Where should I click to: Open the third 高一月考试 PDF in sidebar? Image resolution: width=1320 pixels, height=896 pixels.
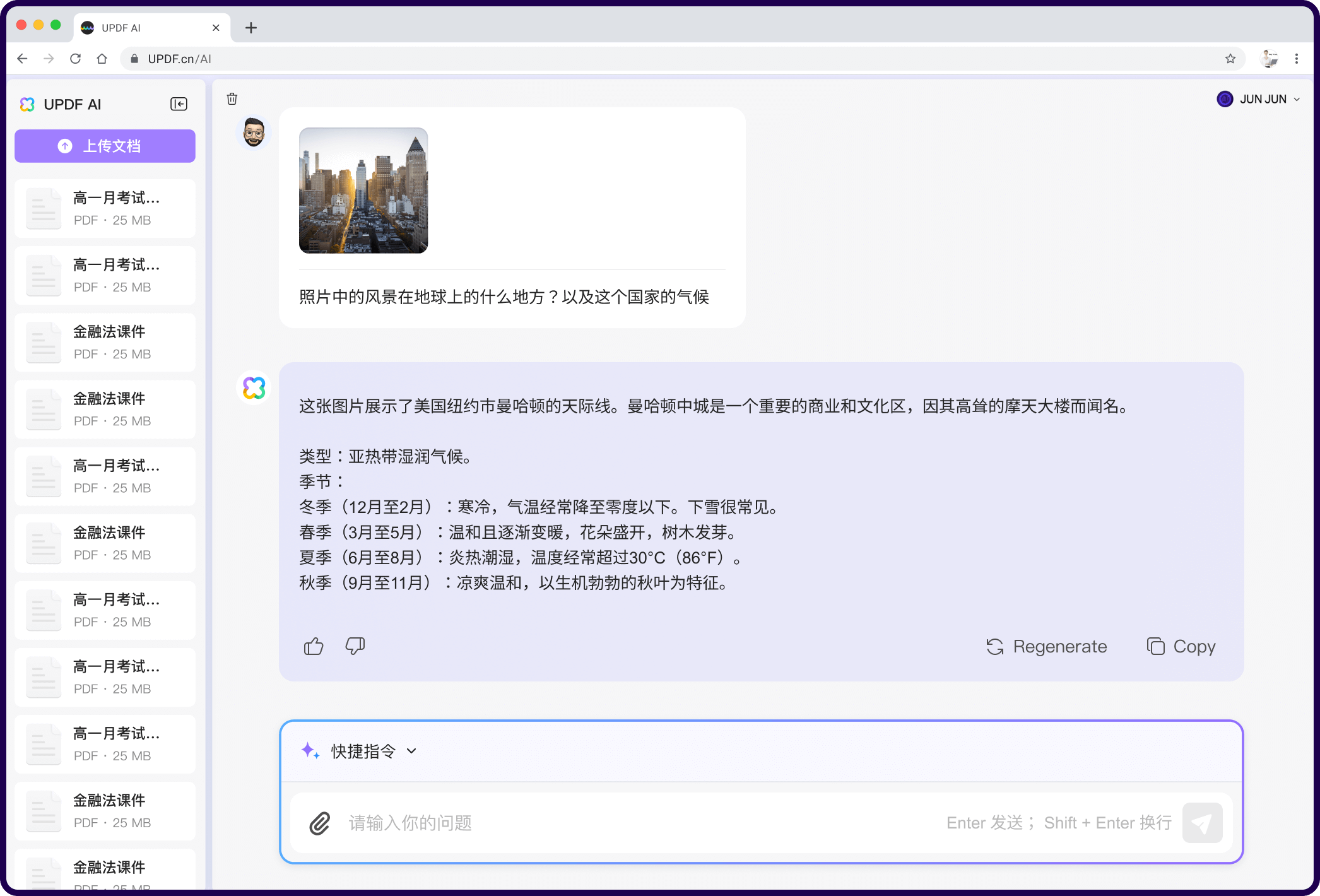pos(105,476)
